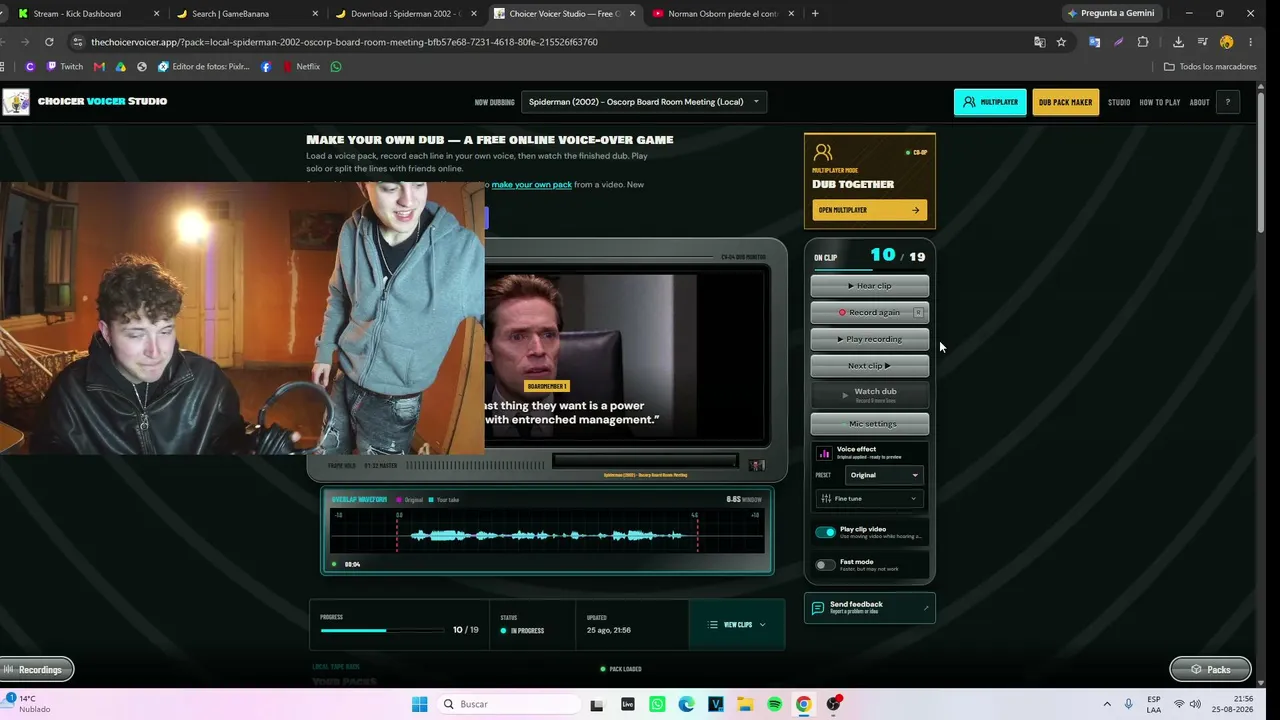Click the Watch dub button
Image resolution: width=1280 pixels, height=720 pixels.
click(869, 395)
